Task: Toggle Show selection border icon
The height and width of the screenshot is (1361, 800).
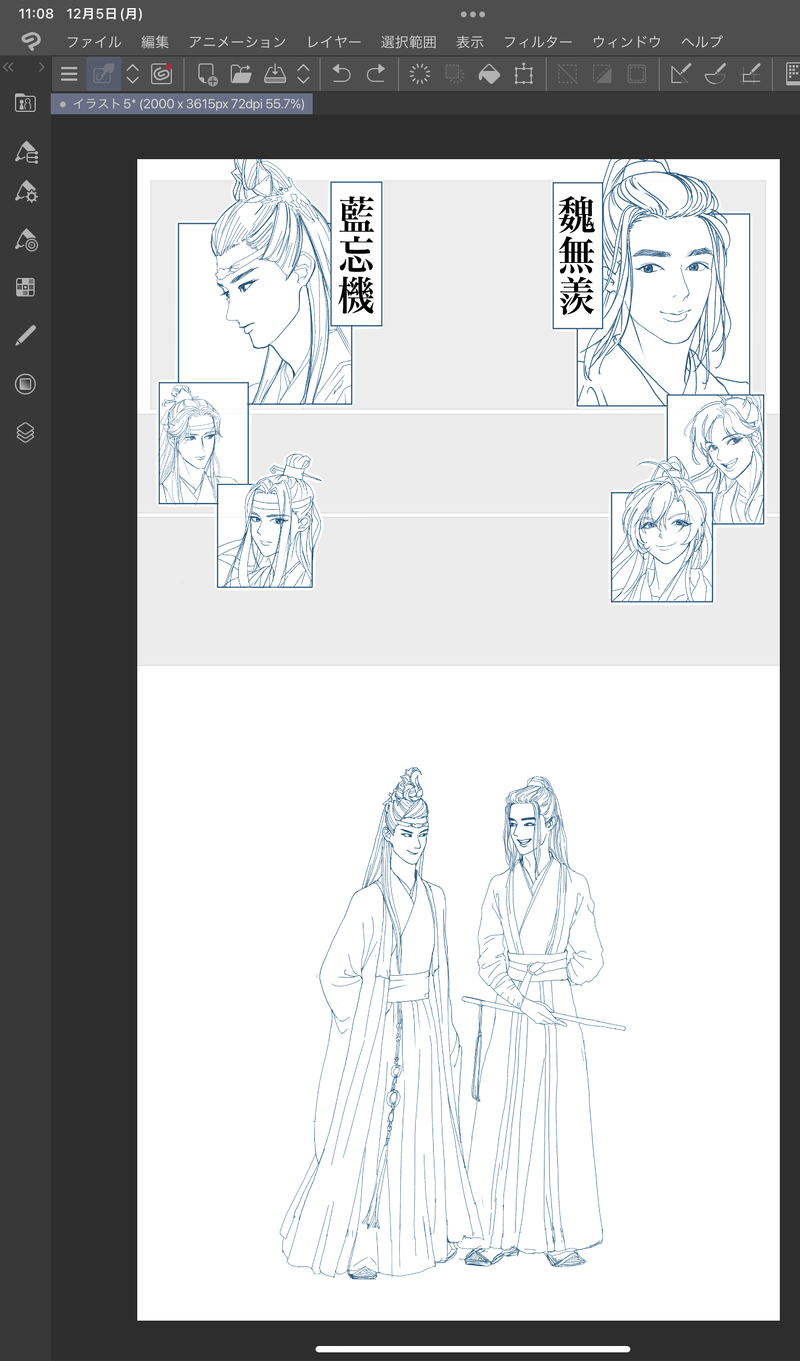Action: (636, 74)
